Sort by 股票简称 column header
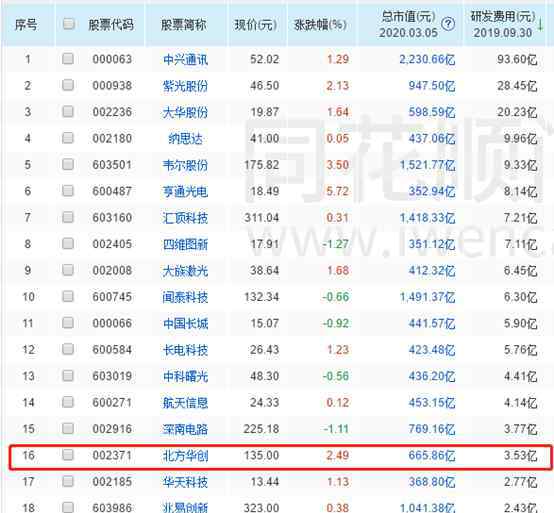The image size is (554, 513). 184,24
